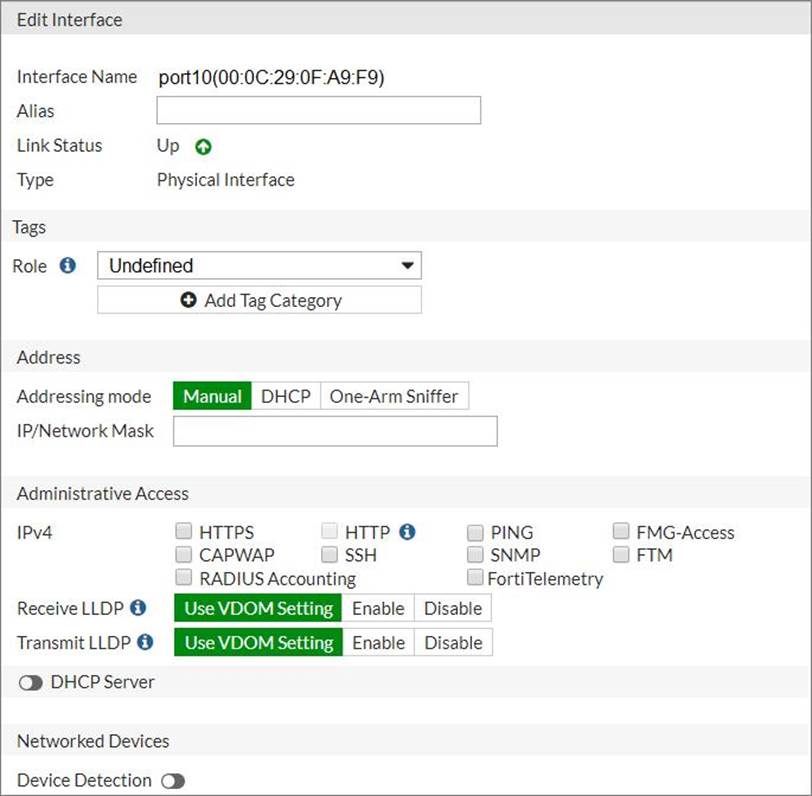Click the Receive LLDP info icon
The height and width of the screenshot is (796, 812).
point(139,608)
